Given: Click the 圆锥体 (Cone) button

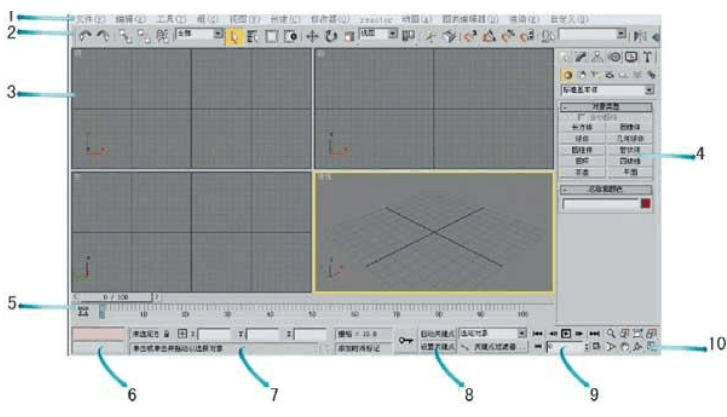Looking at the screenshot, I should pos(630,127).
